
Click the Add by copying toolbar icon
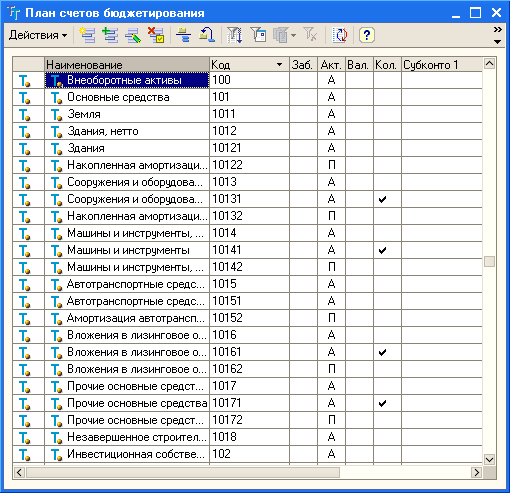click(x=110, y=35)
